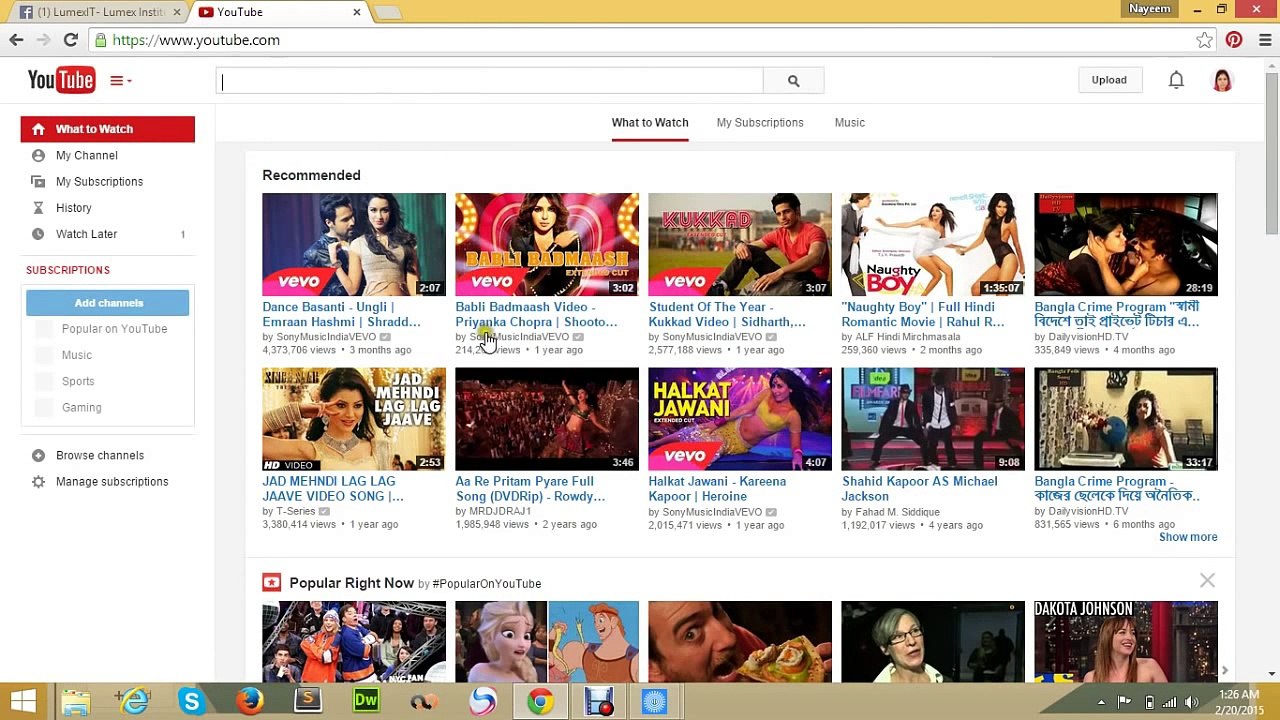1280x720 pixels.
Task: Click the Pinterest extension icon
Action: (1234, 40)
